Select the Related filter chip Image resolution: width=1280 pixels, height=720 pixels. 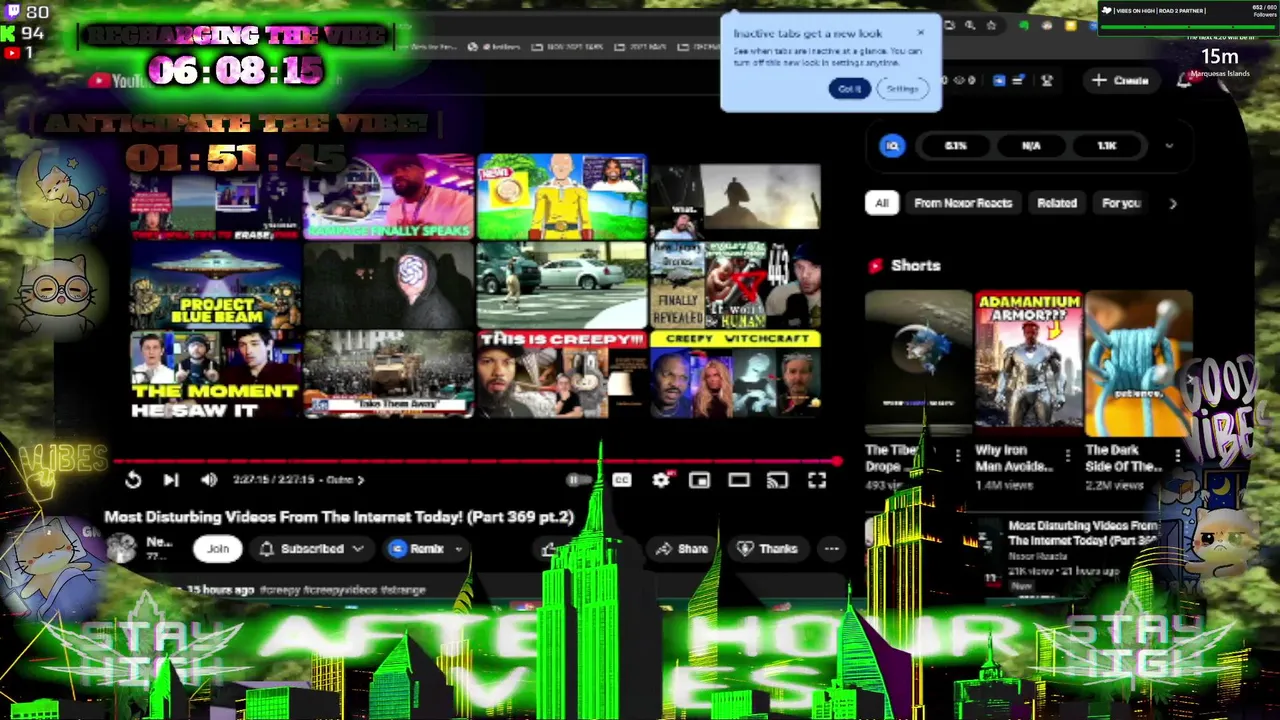tap(1057, 203)
